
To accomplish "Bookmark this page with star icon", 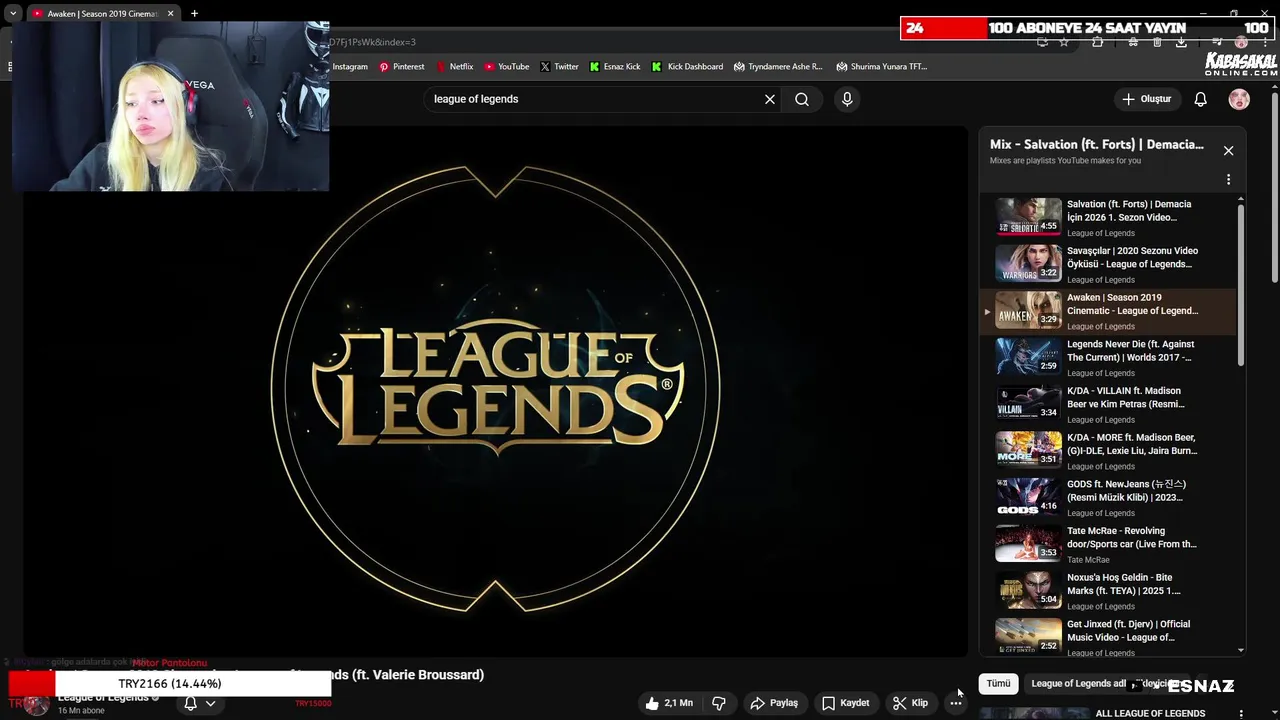I will (1064, 42).
